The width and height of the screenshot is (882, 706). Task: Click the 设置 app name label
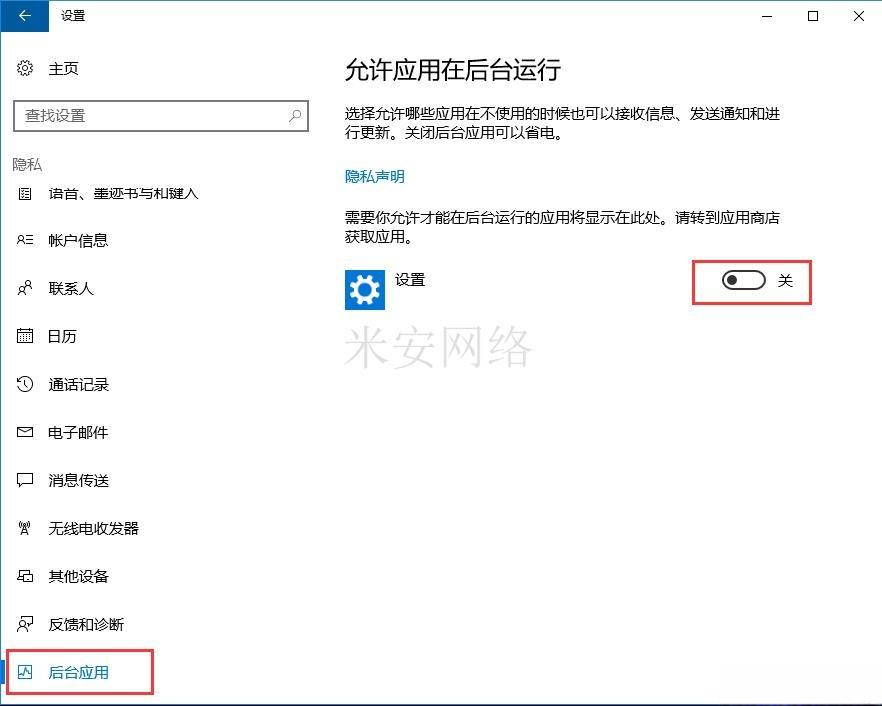(410, 280)
